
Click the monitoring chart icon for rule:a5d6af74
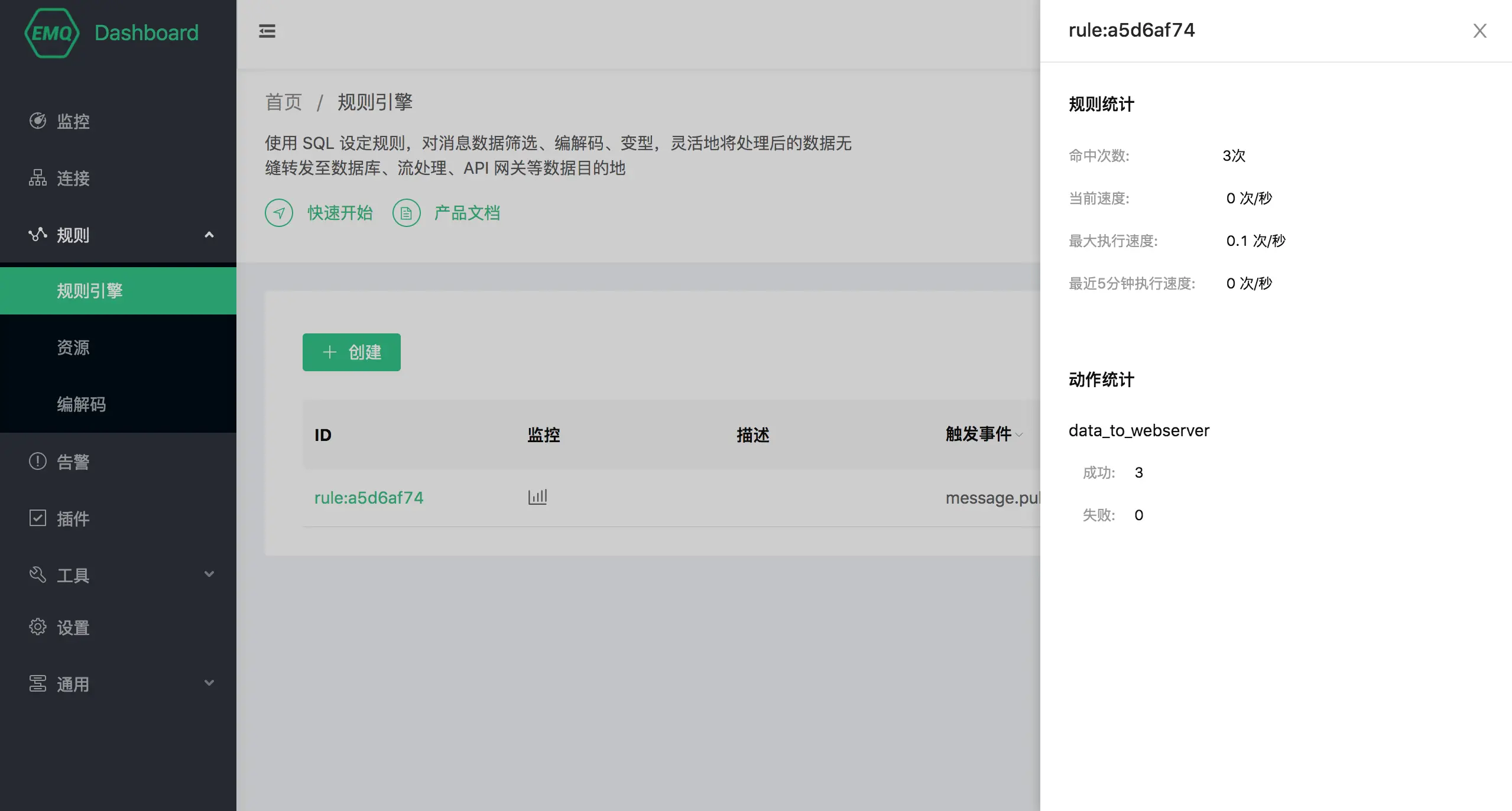(x=537, y=497)
